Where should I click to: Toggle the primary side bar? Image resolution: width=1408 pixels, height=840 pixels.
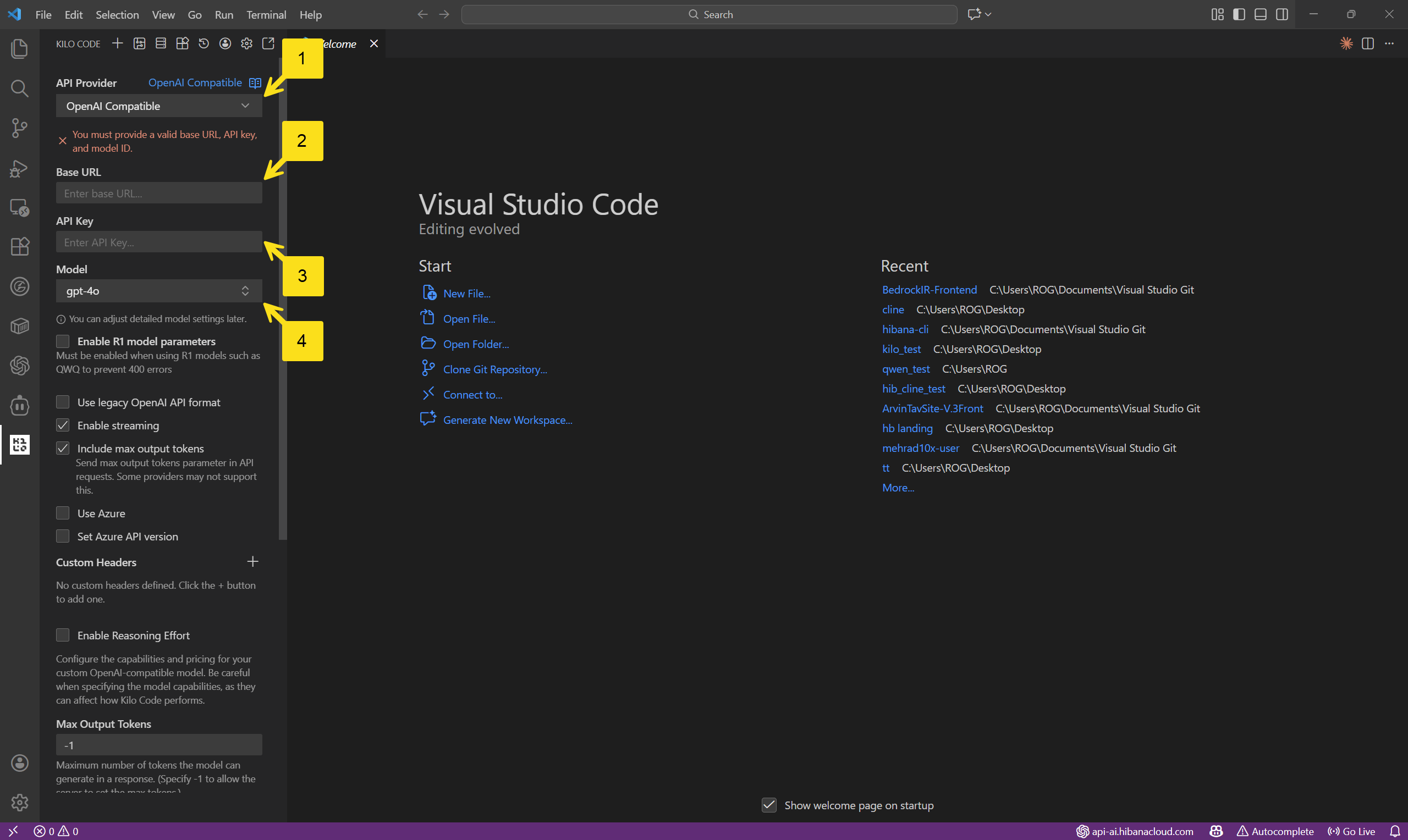[x=1239, y=14]
